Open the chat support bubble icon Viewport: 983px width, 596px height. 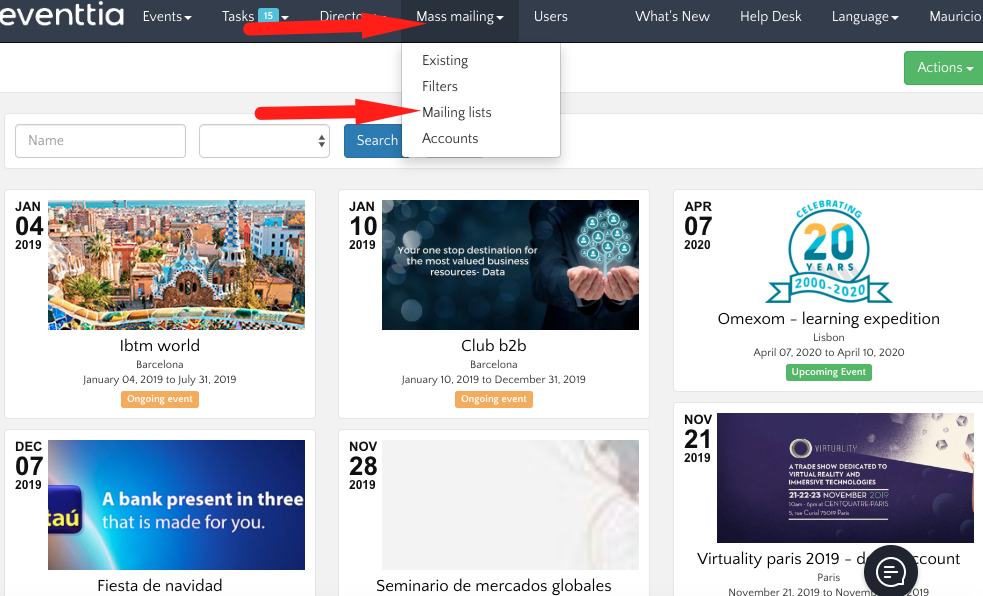coord(891,571)
